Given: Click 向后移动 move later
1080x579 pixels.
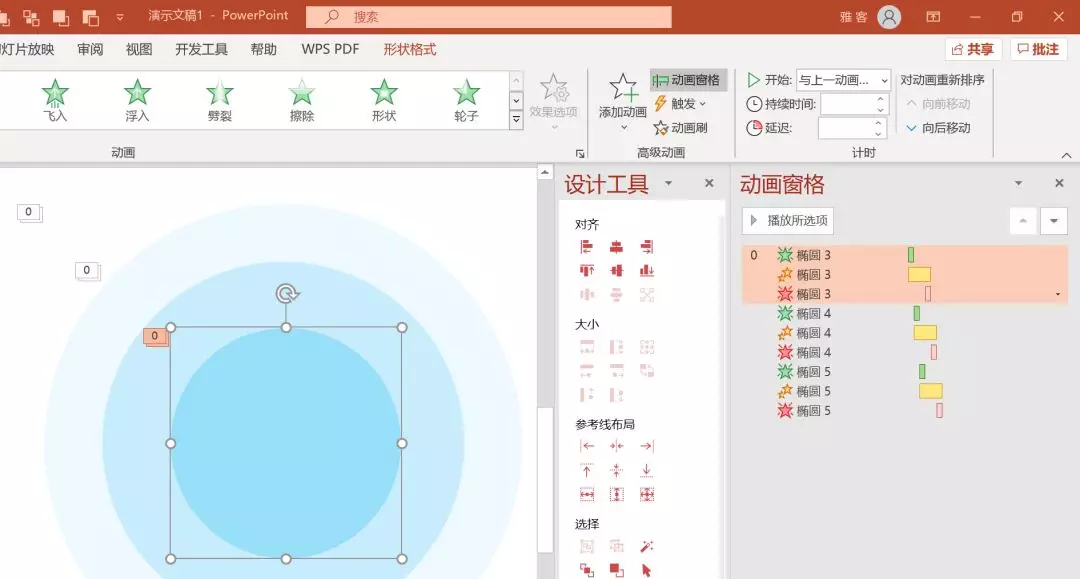Looking at the screenshot, I should coord(938,128).
